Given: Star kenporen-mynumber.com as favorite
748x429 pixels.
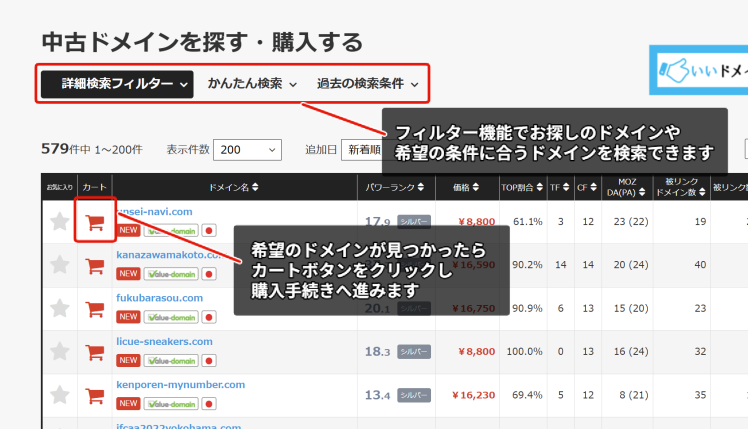Looking at the screenshot, I should [x=60, y=395].
